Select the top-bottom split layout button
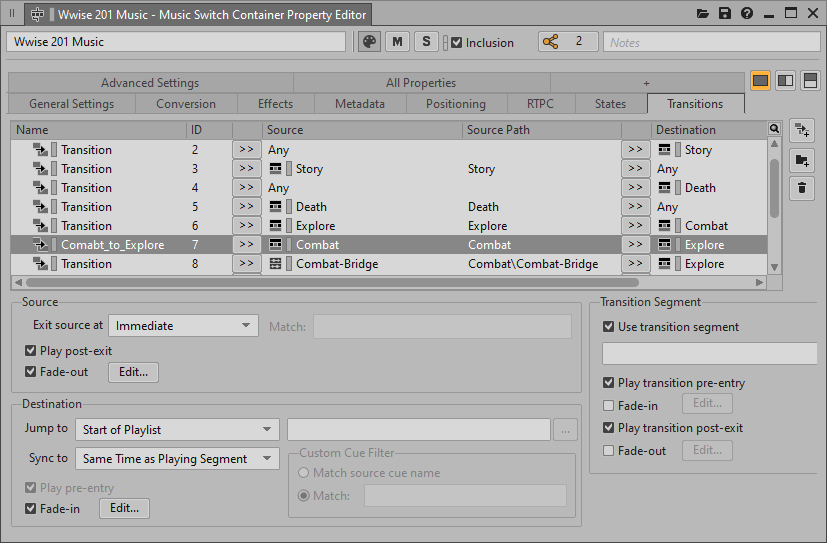 (x=810, y=81)
